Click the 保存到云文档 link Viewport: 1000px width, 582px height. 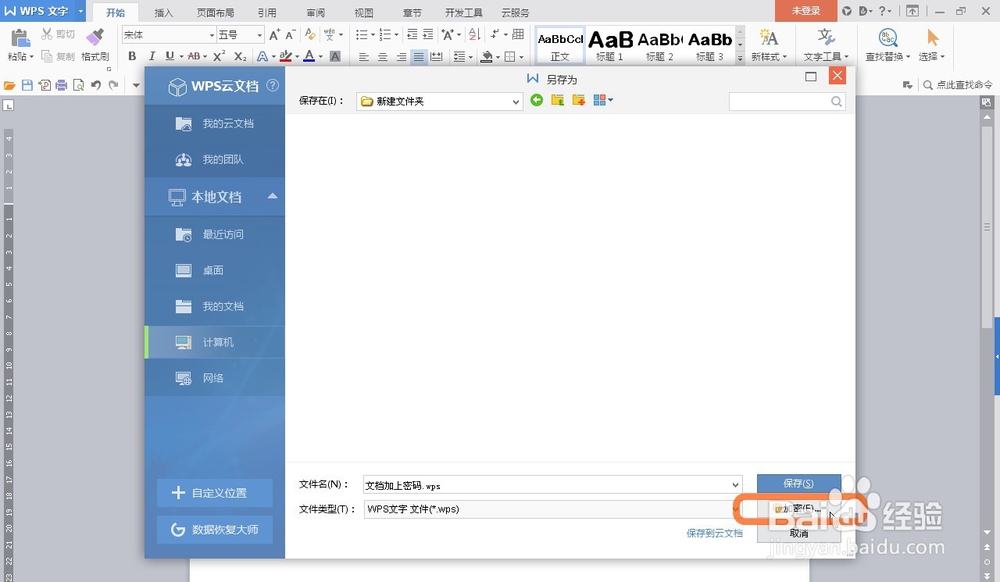pos(714,533)
